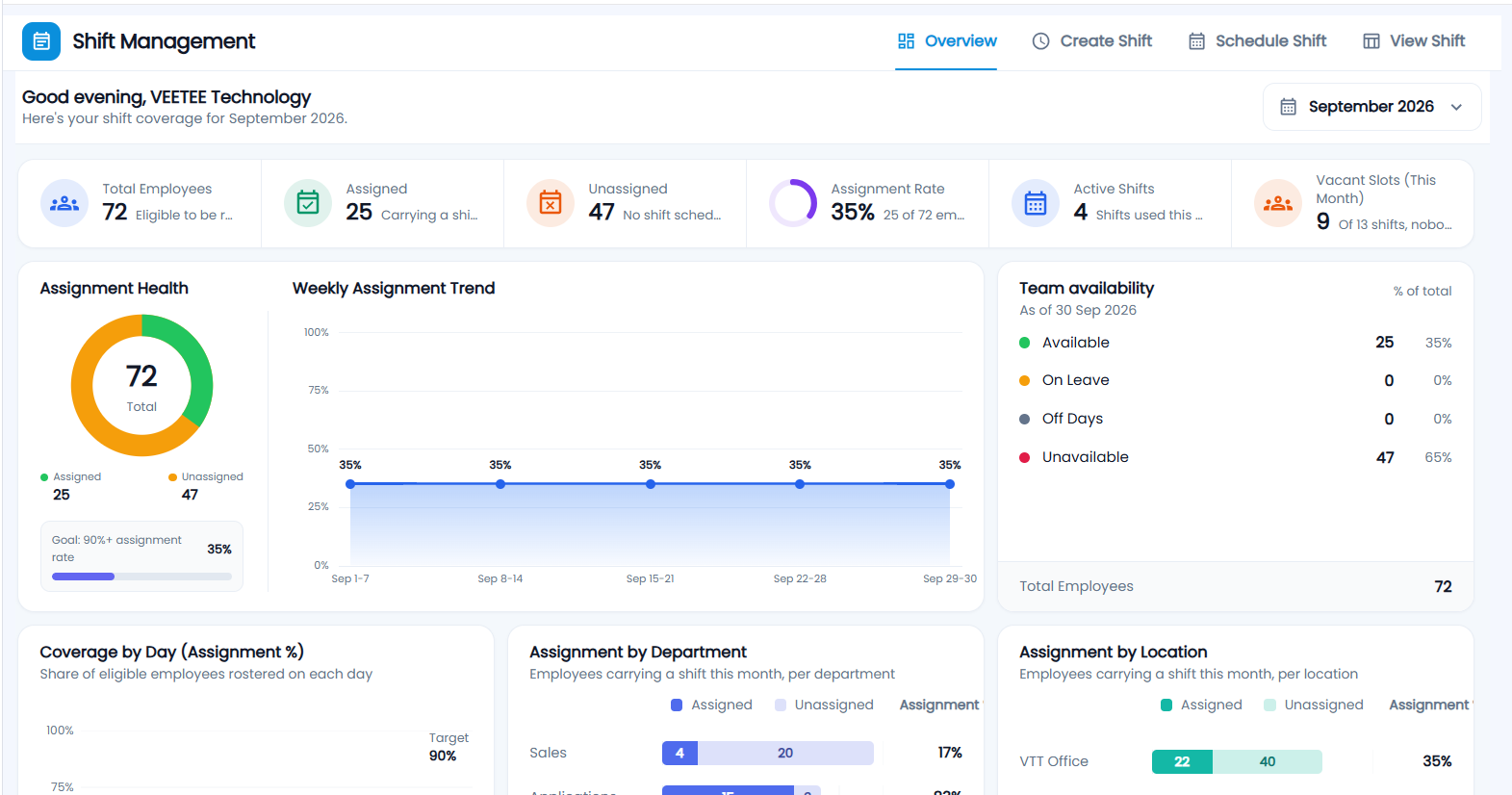Click the Target 90% label
This screenshot has height=795, width=1512.
click(x=448, y=747)
